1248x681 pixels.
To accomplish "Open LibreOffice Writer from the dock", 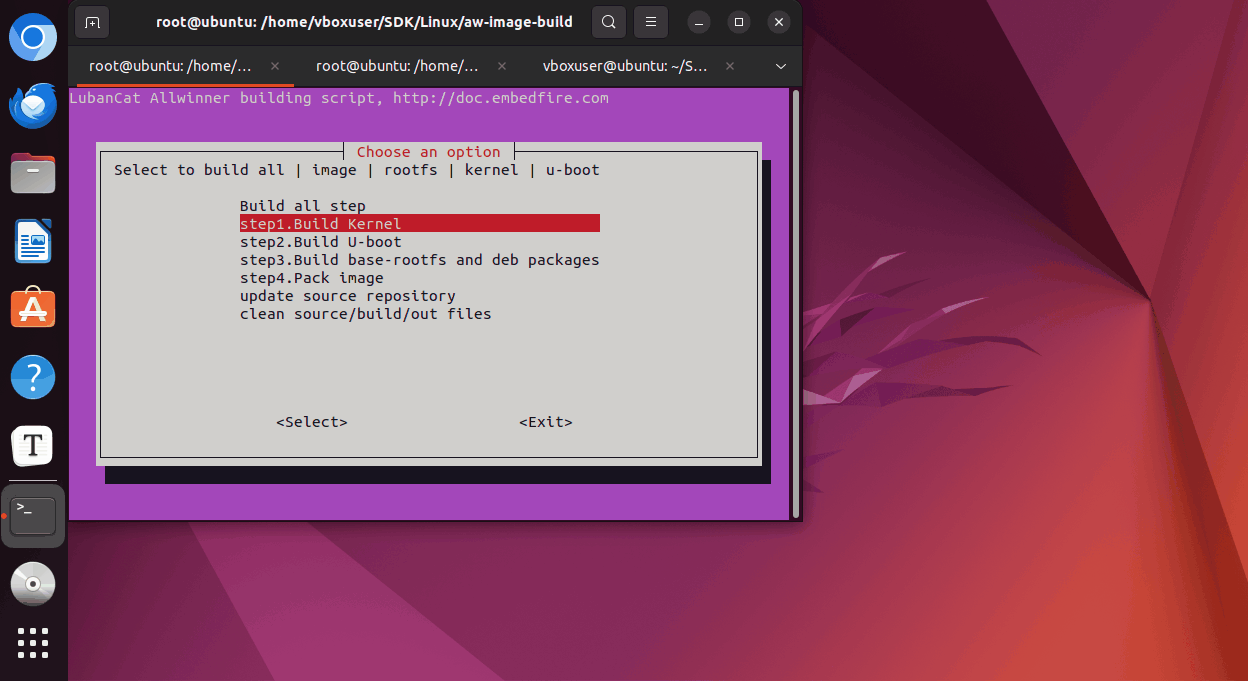I will pos(33,242).
